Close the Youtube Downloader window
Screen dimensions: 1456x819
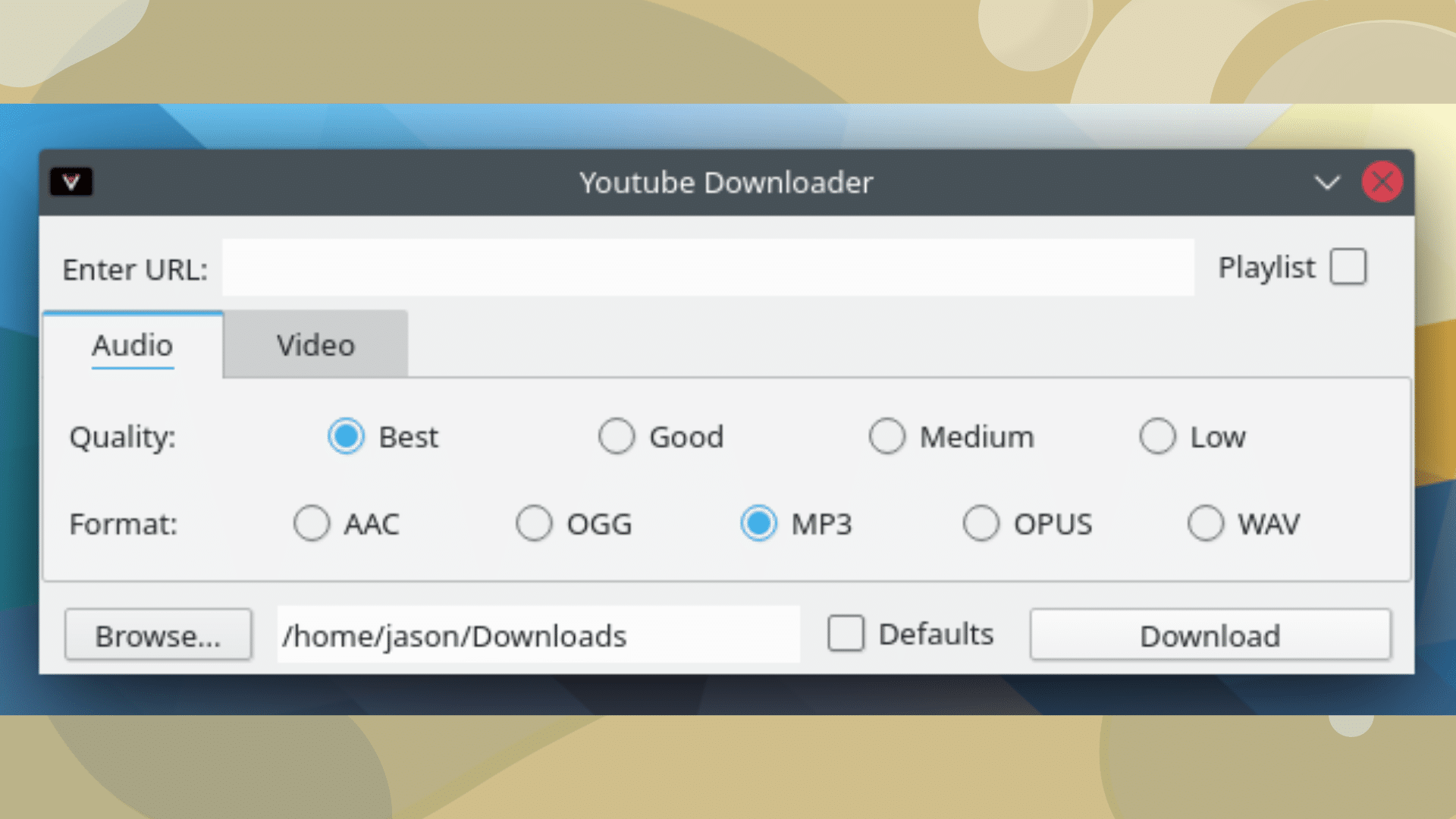pyautogui.click(x=1382, y=182)
